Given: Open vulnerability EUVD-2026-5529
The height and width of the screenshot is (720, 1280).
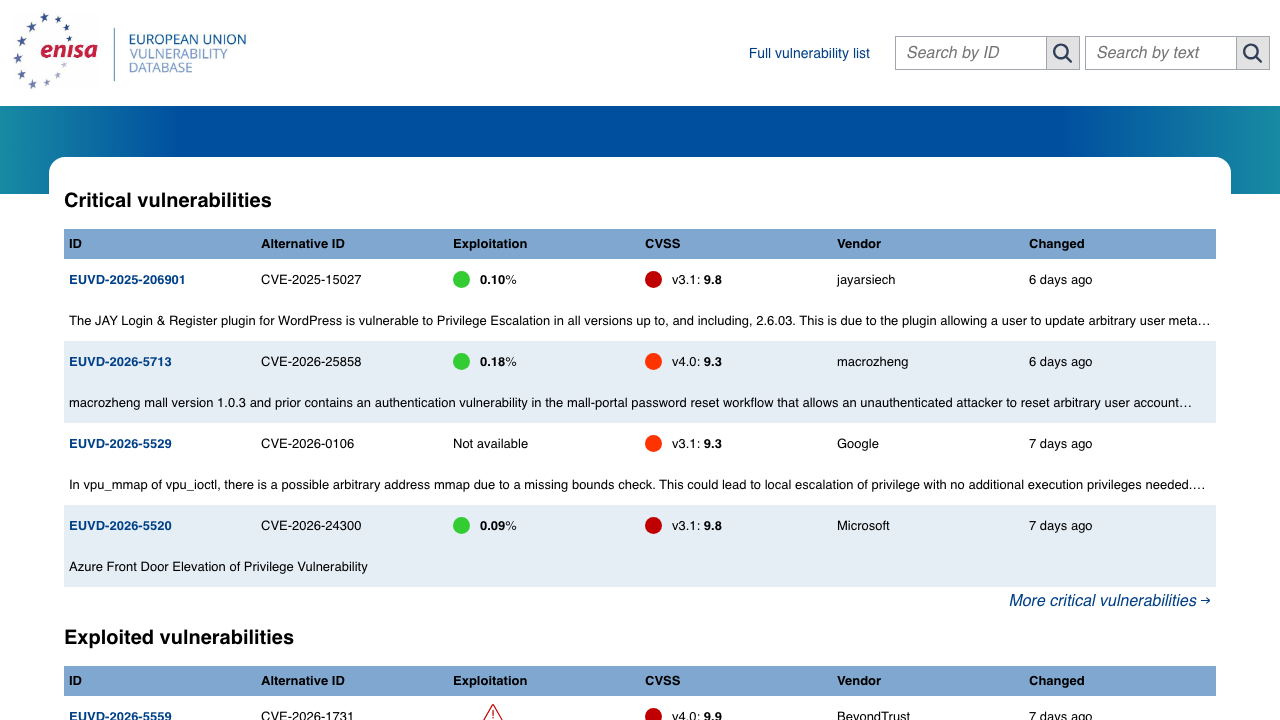Looking at the screenshot, I should [x=120, y=444].
